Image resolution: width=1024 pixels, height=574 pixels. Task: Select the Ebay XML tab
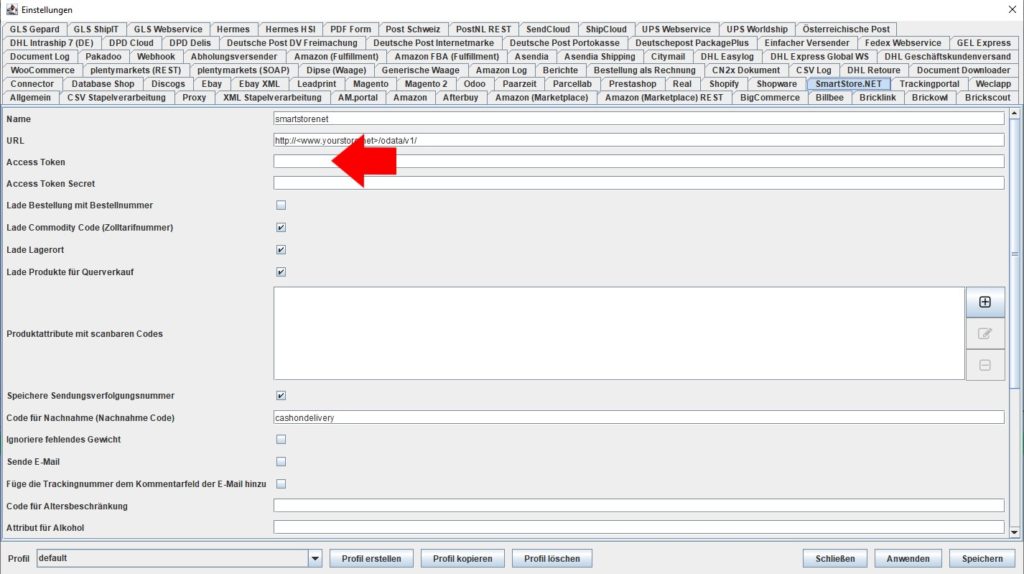259,84
